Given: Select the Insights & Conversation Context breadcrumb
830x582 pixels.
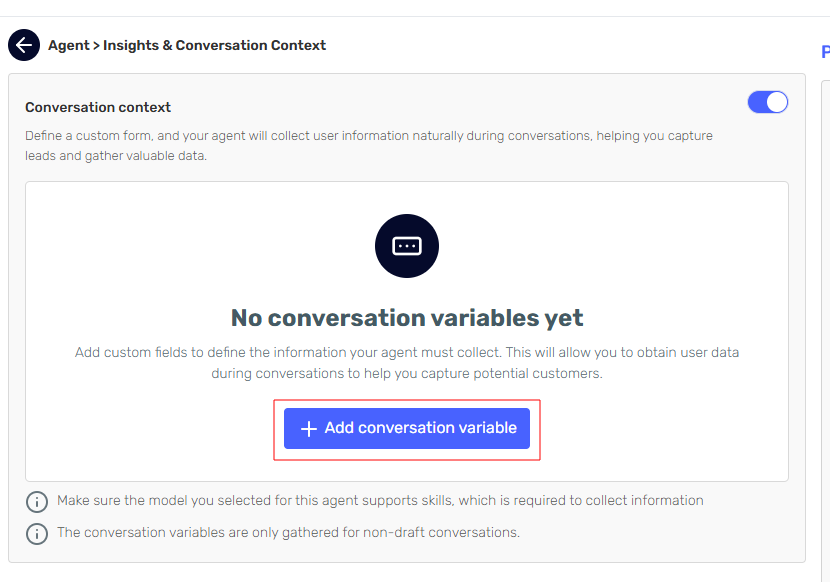Looking at the screenshot, I should (214, 45).
